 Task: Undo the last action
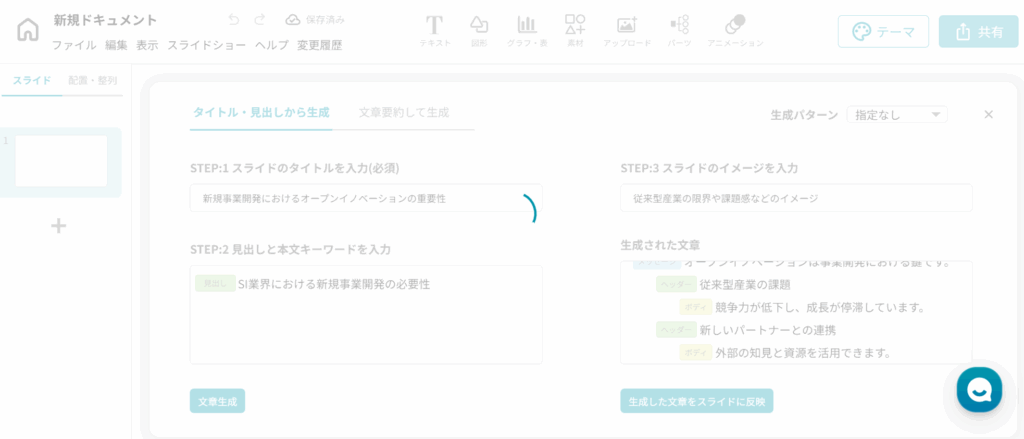pos(234,20)
